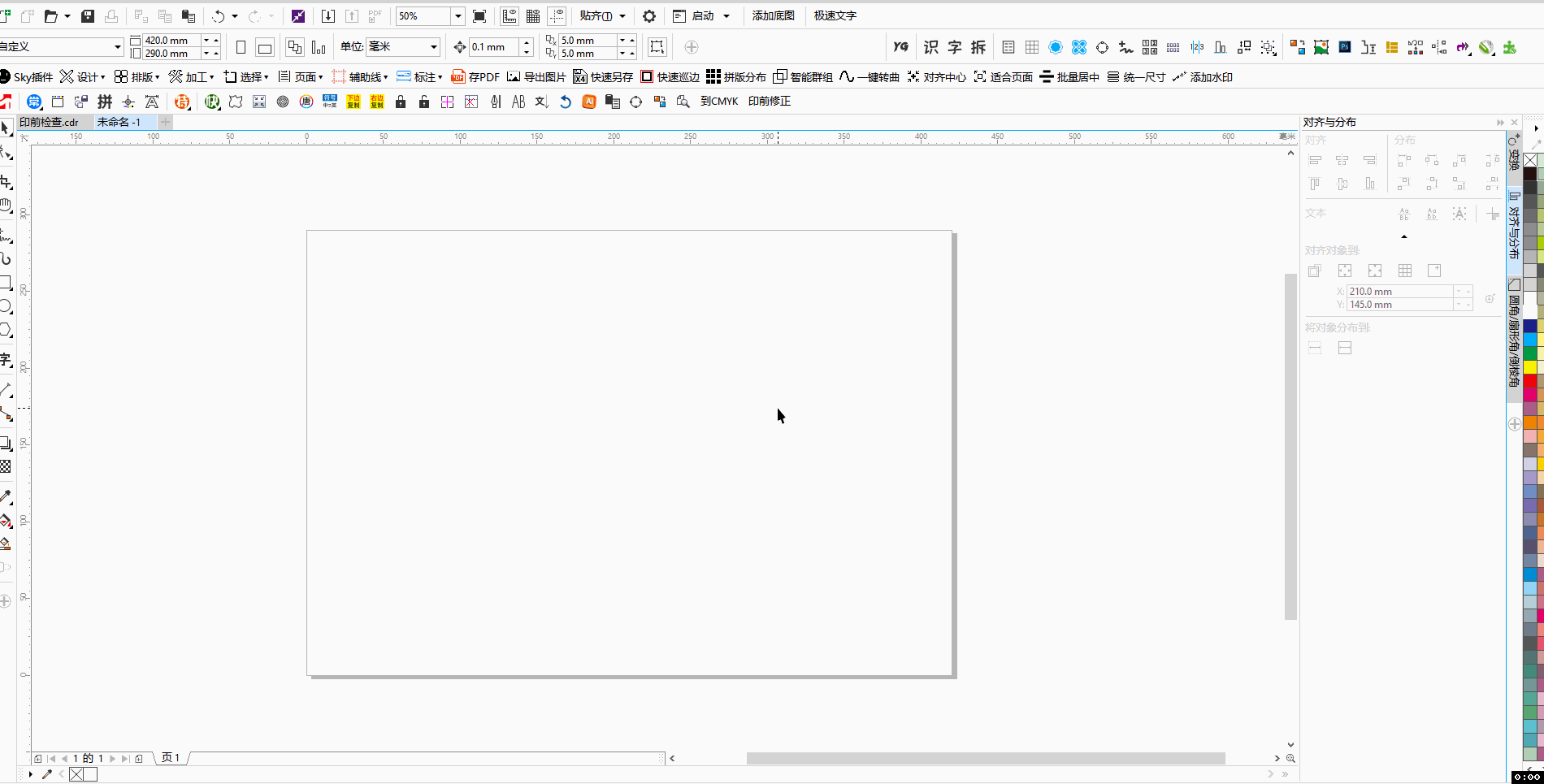This screenshot has height=784, width=1544.
Task: Toggle the show grid button
Action: [533, 16]
